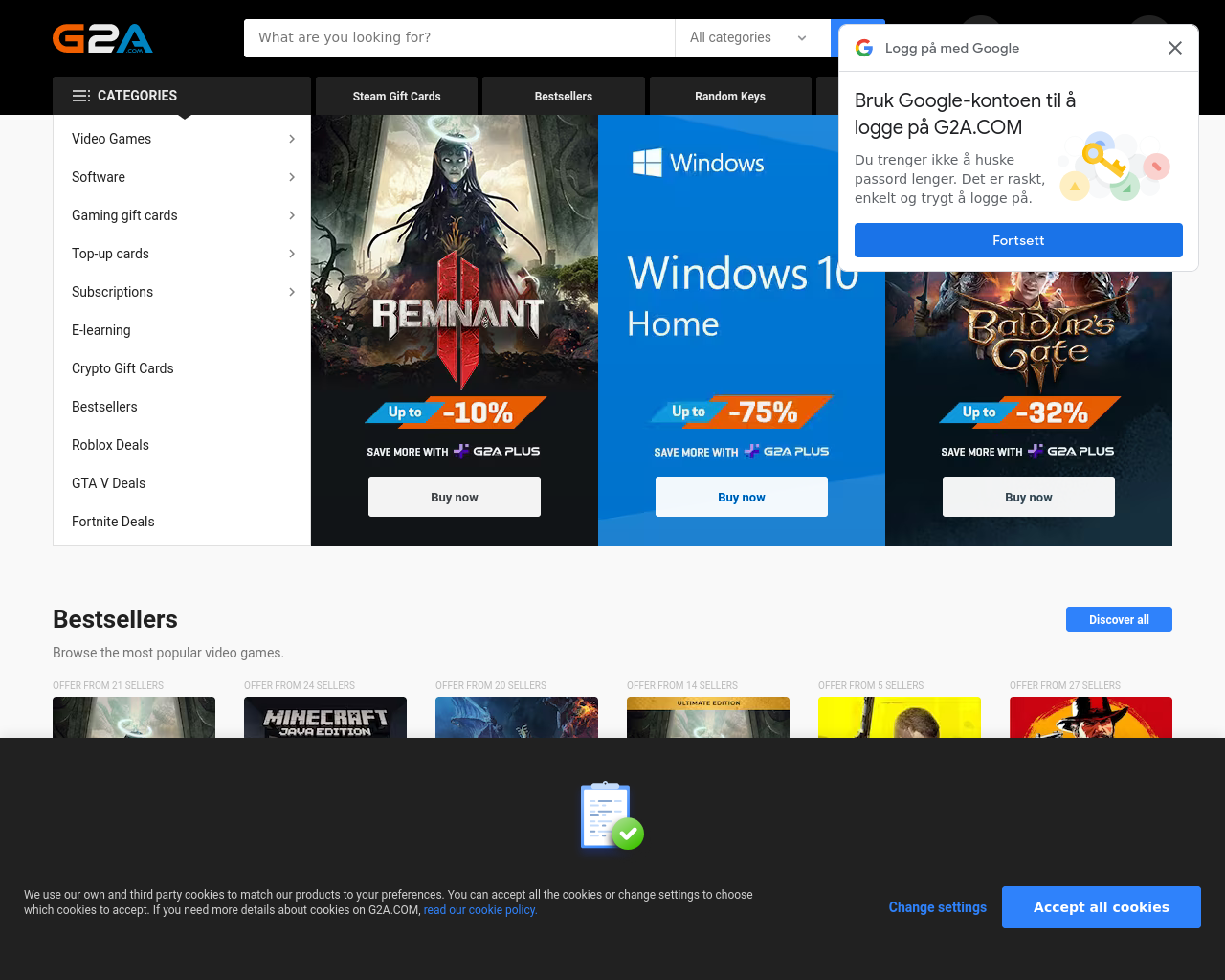Click the Google G logo icon
1225x980 pixels.
coord(864,48)
